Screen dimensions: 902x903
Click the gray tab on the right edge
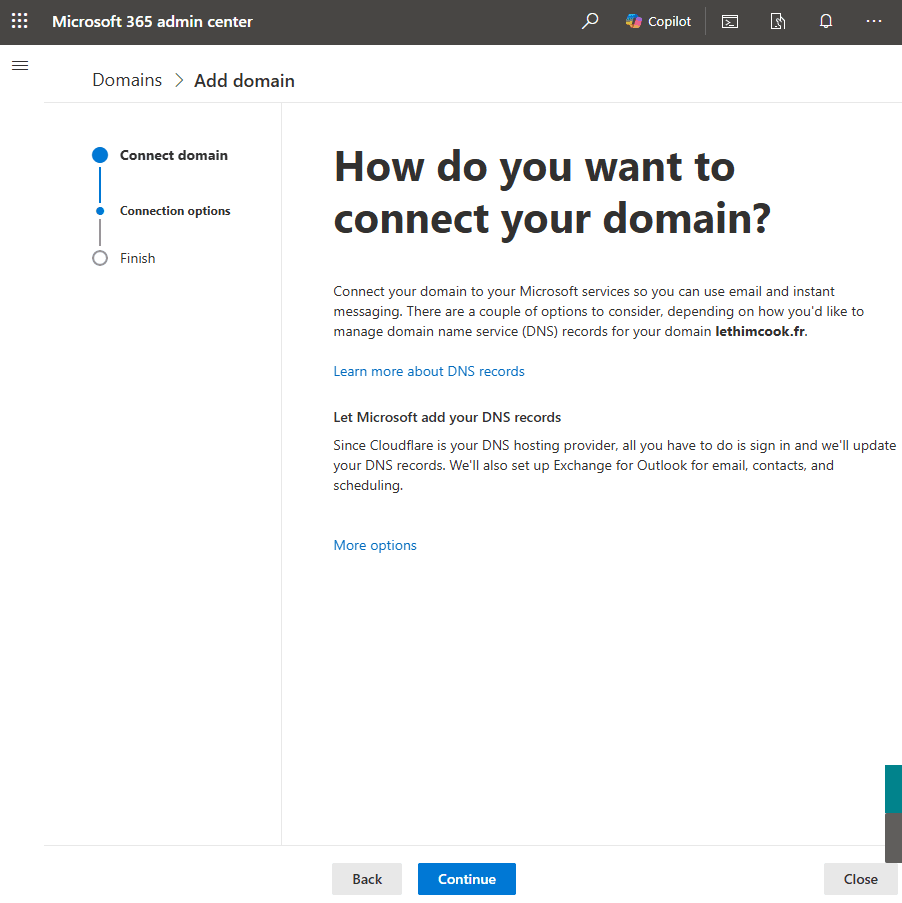(x=893, y=837)
